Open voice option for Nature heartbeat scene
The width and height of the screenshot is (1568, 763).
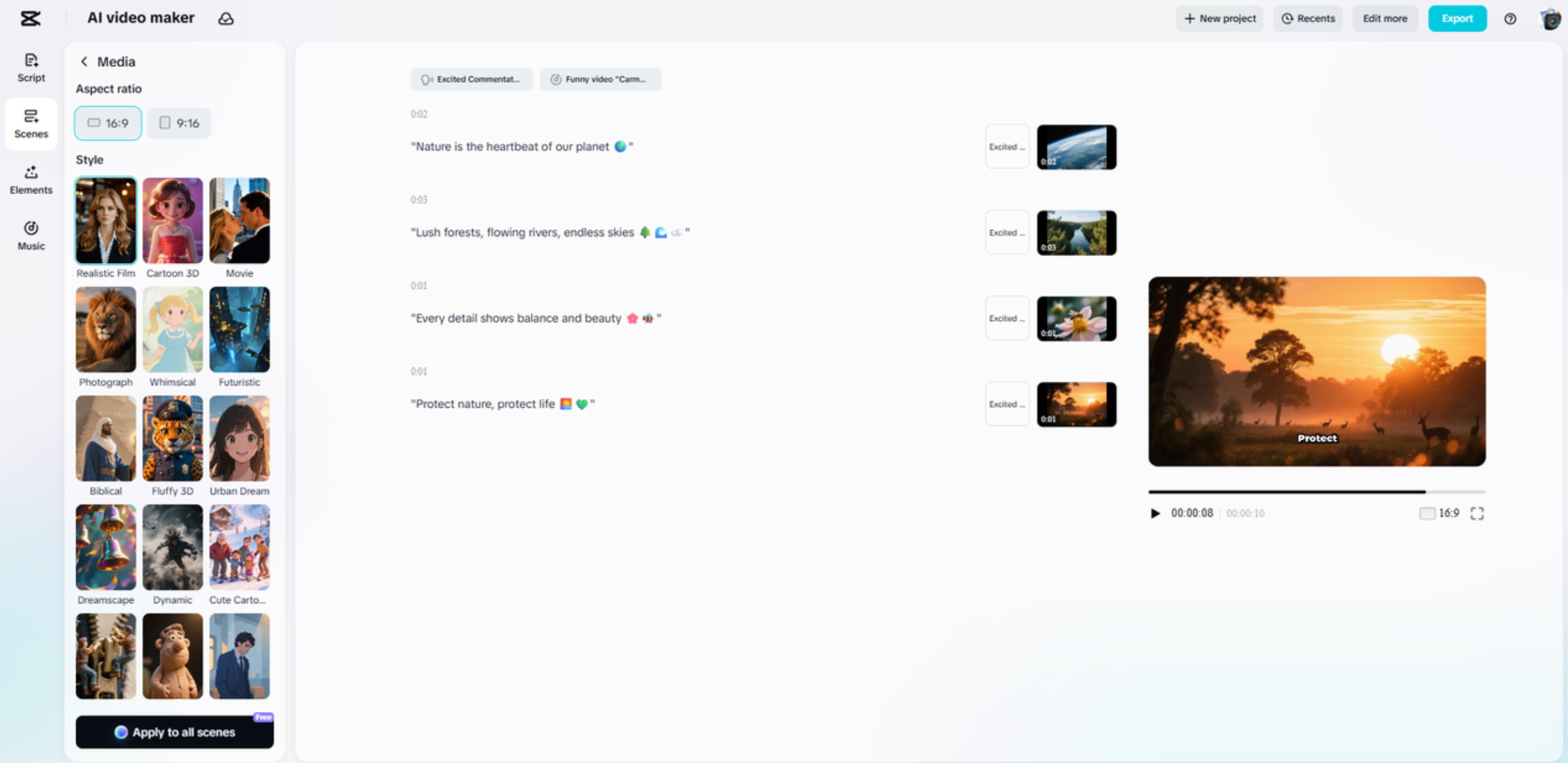(1007, 147)
